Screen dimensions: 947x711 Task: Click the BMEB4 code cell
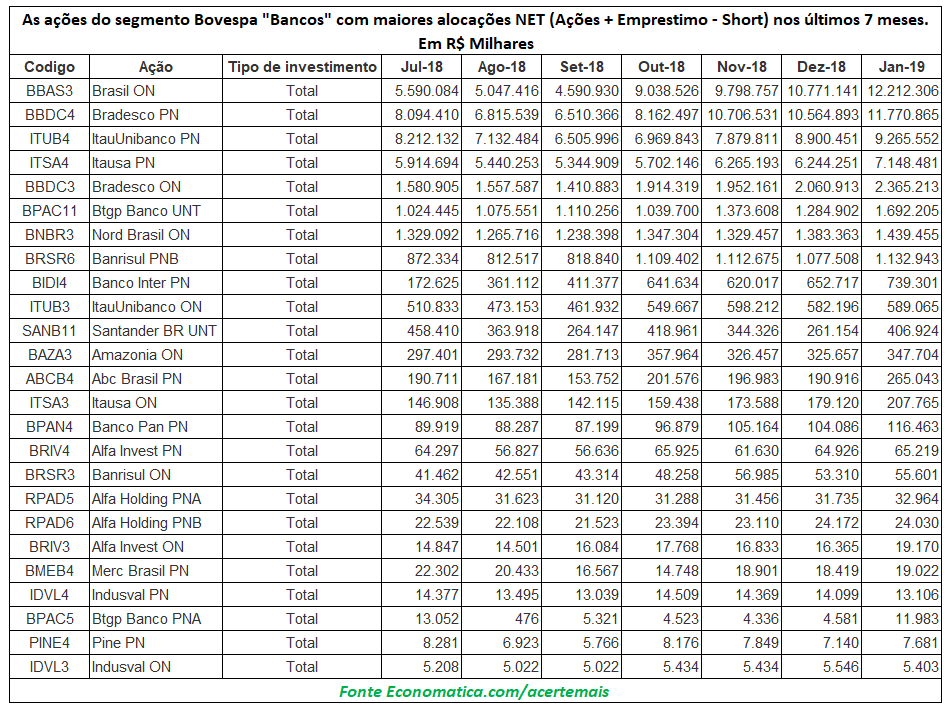coord(50,571)
